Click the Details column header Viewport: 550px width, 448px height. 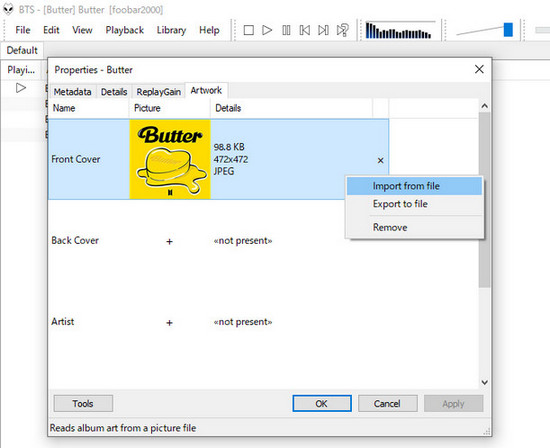click(291, 108)
